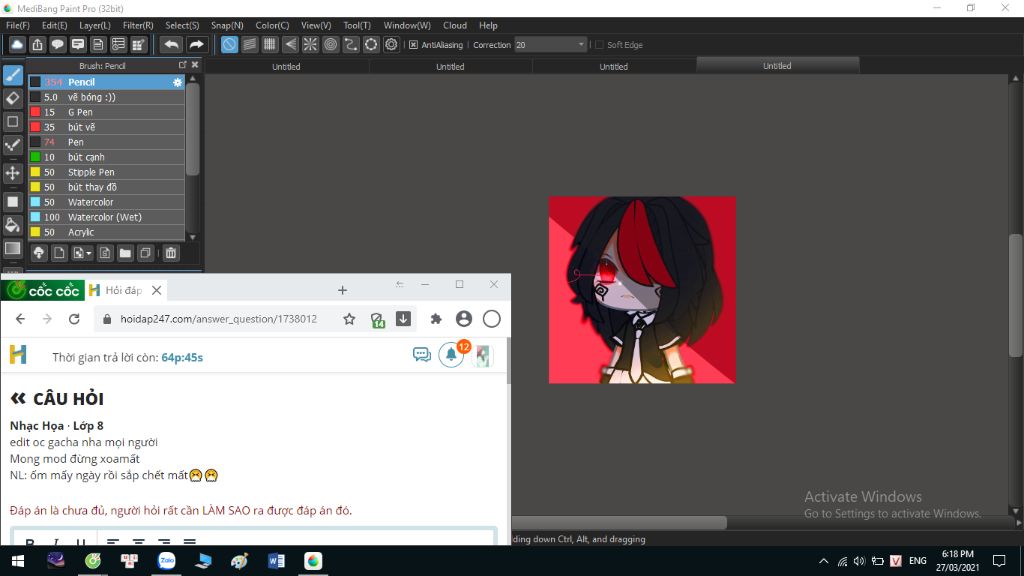
Task: Open the chat messages icon on hoidap247
Action: [x=422, y=355]
